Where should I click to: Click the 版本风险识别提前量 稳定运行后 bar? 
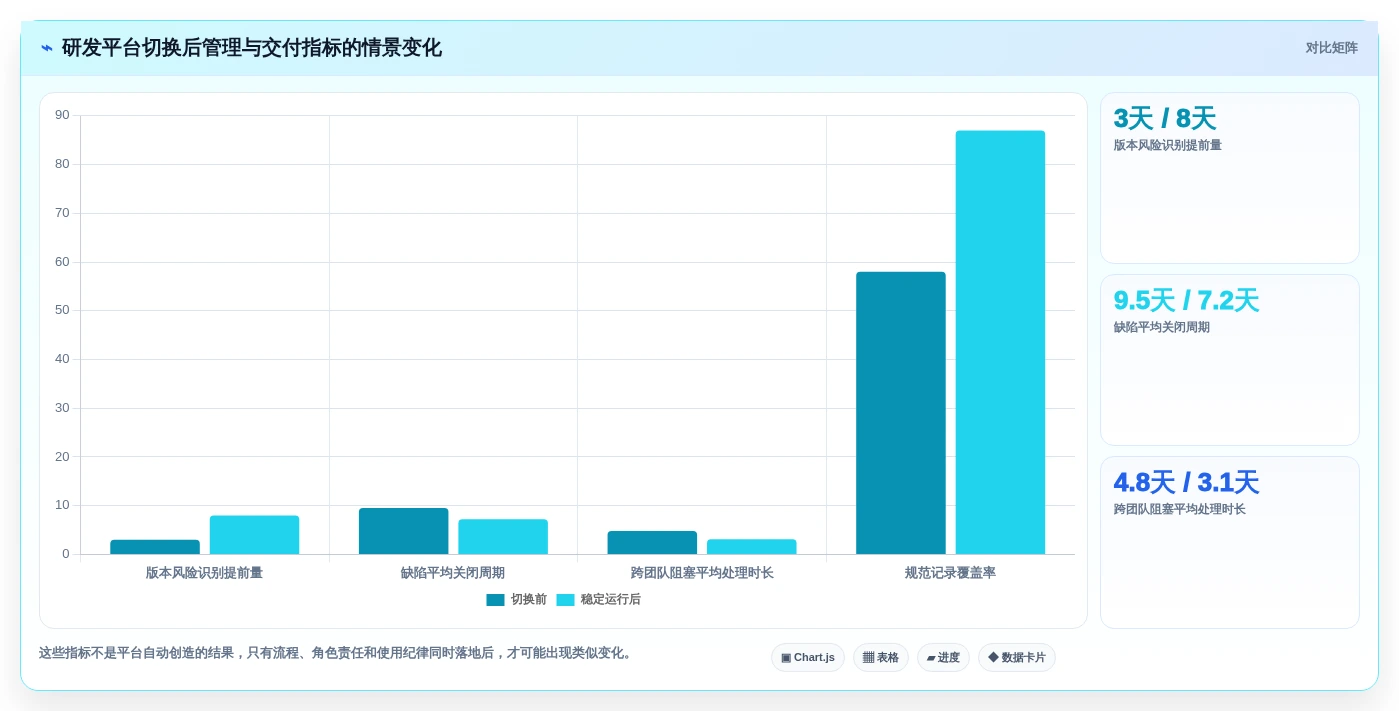click(x=254, y=535)
